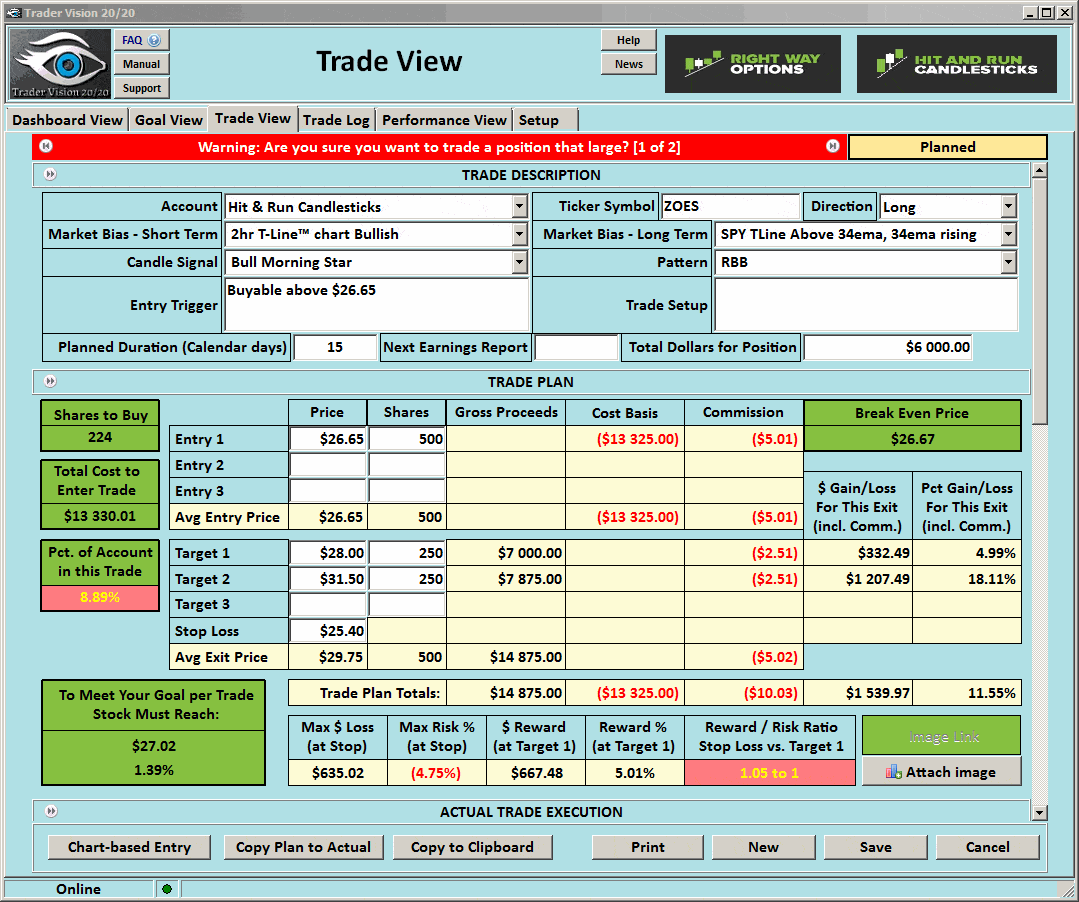
Task: Open the Trade Log tab
Action: pos(336,120)
